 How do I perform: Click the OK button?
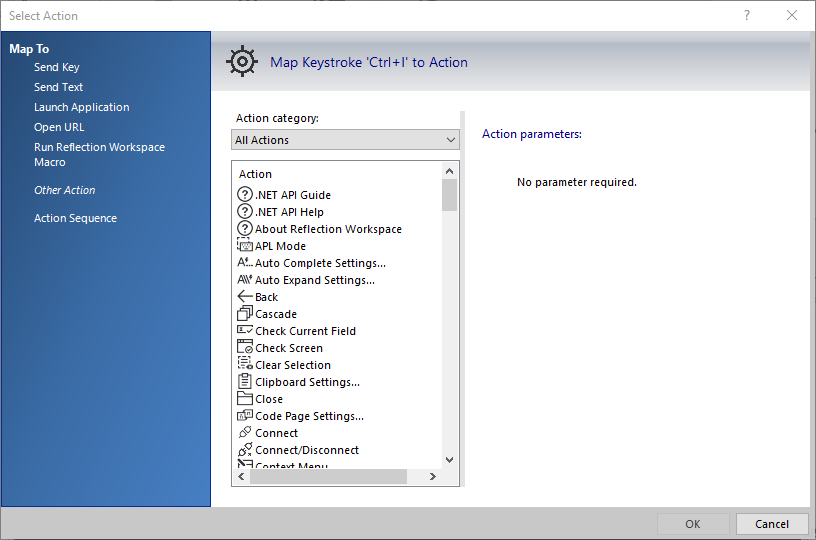693,524
